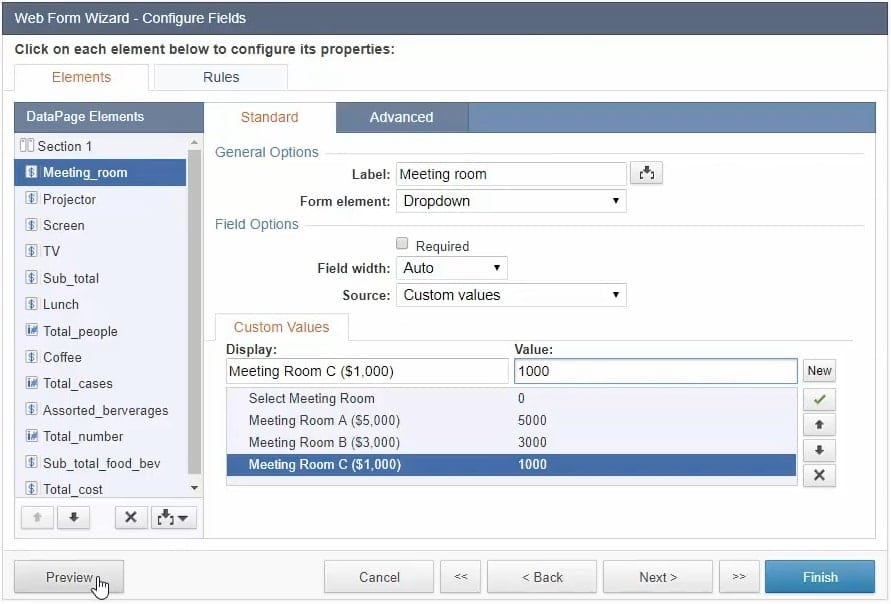Move DataPage element down in the list

[x=73, y=517]
